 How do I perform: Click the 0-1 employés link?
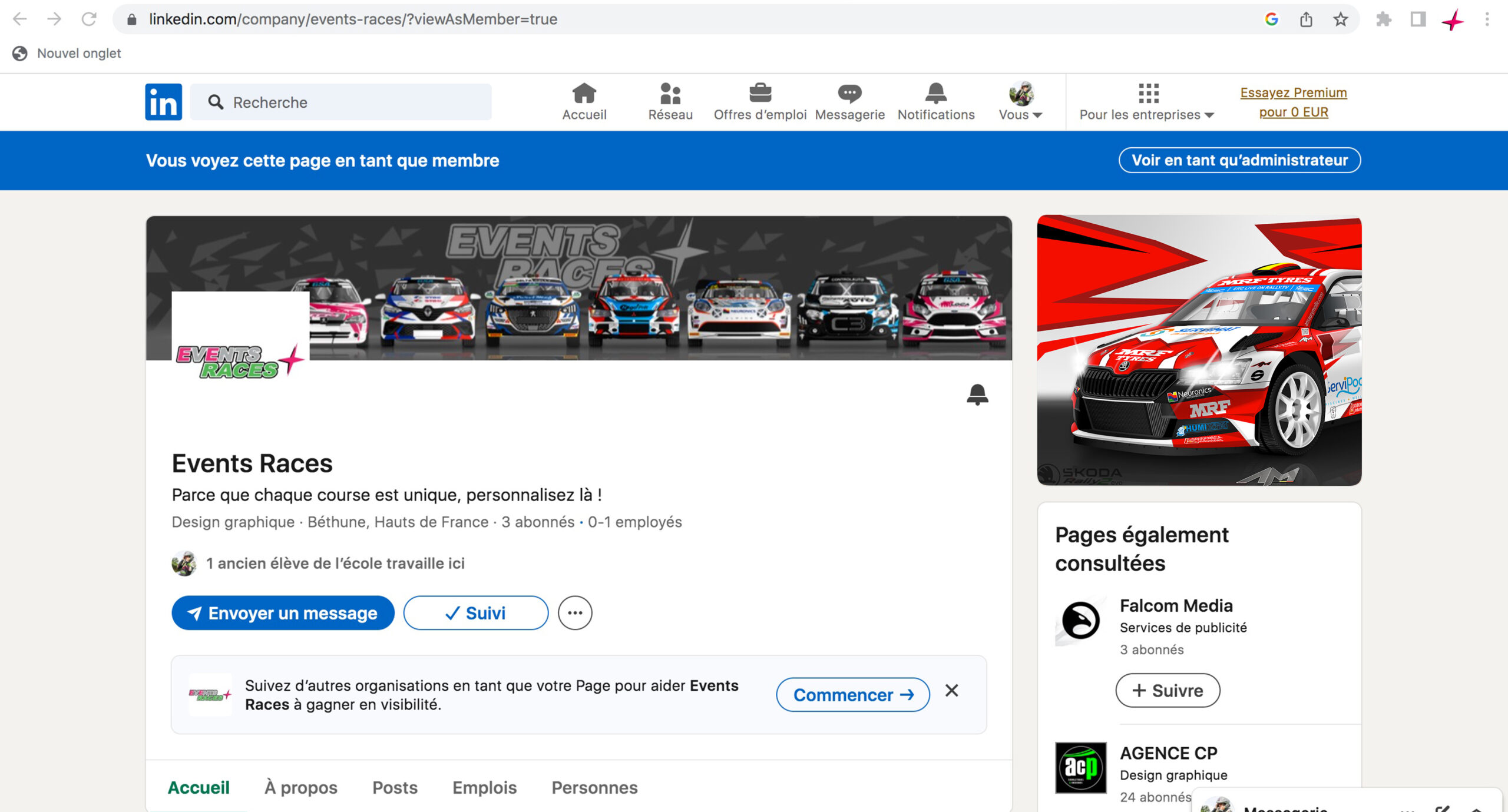click(x=634, y=522)
